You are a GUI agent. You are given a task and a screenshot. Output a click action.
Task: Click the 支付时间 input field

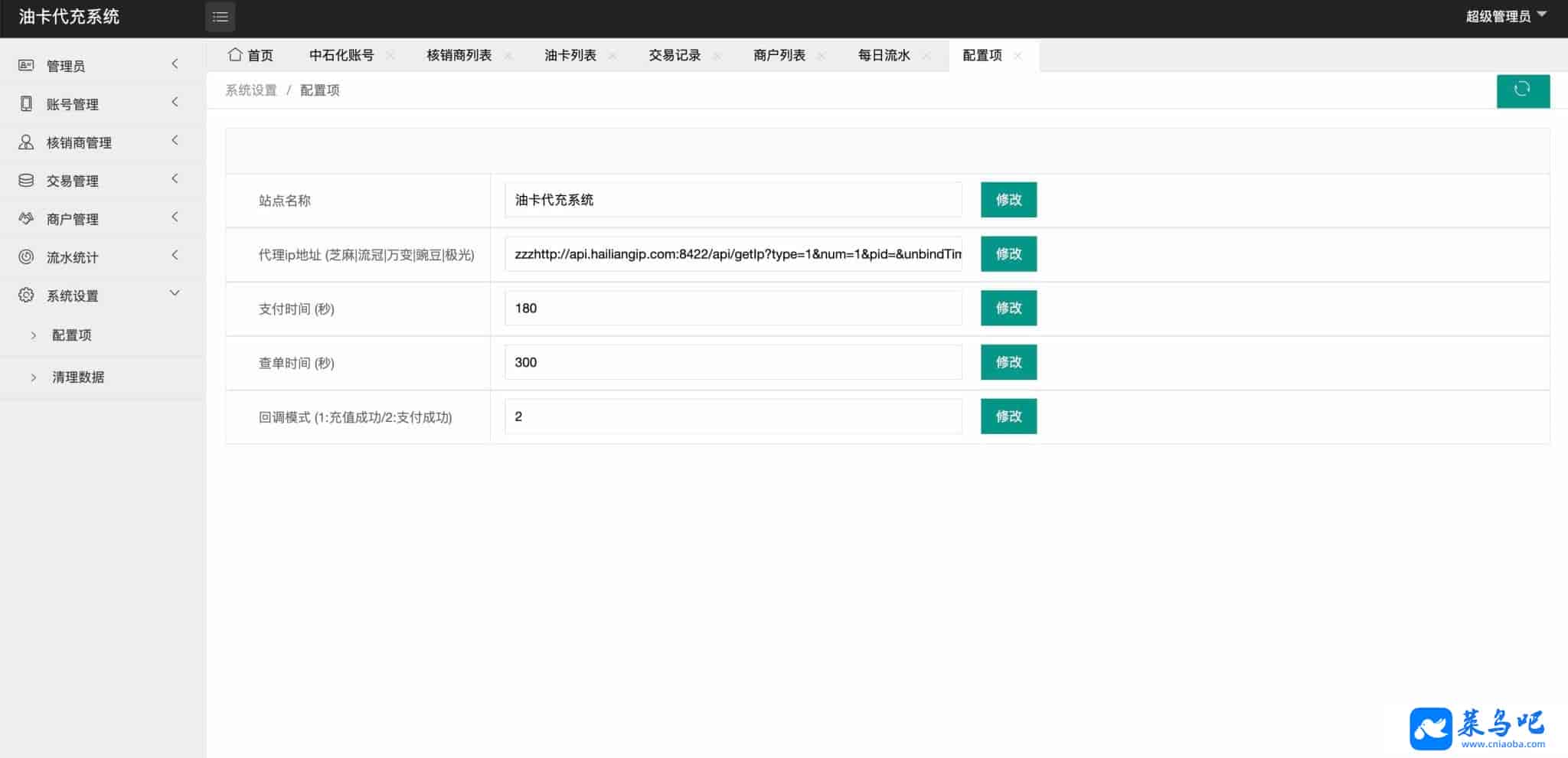(x=733, y=309)
